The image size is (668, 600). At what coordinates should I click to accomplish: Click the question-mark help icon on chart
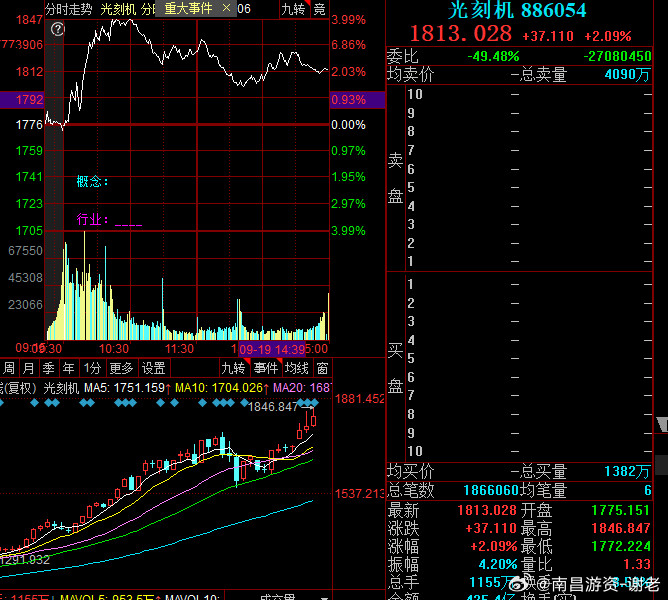[58, 29]
